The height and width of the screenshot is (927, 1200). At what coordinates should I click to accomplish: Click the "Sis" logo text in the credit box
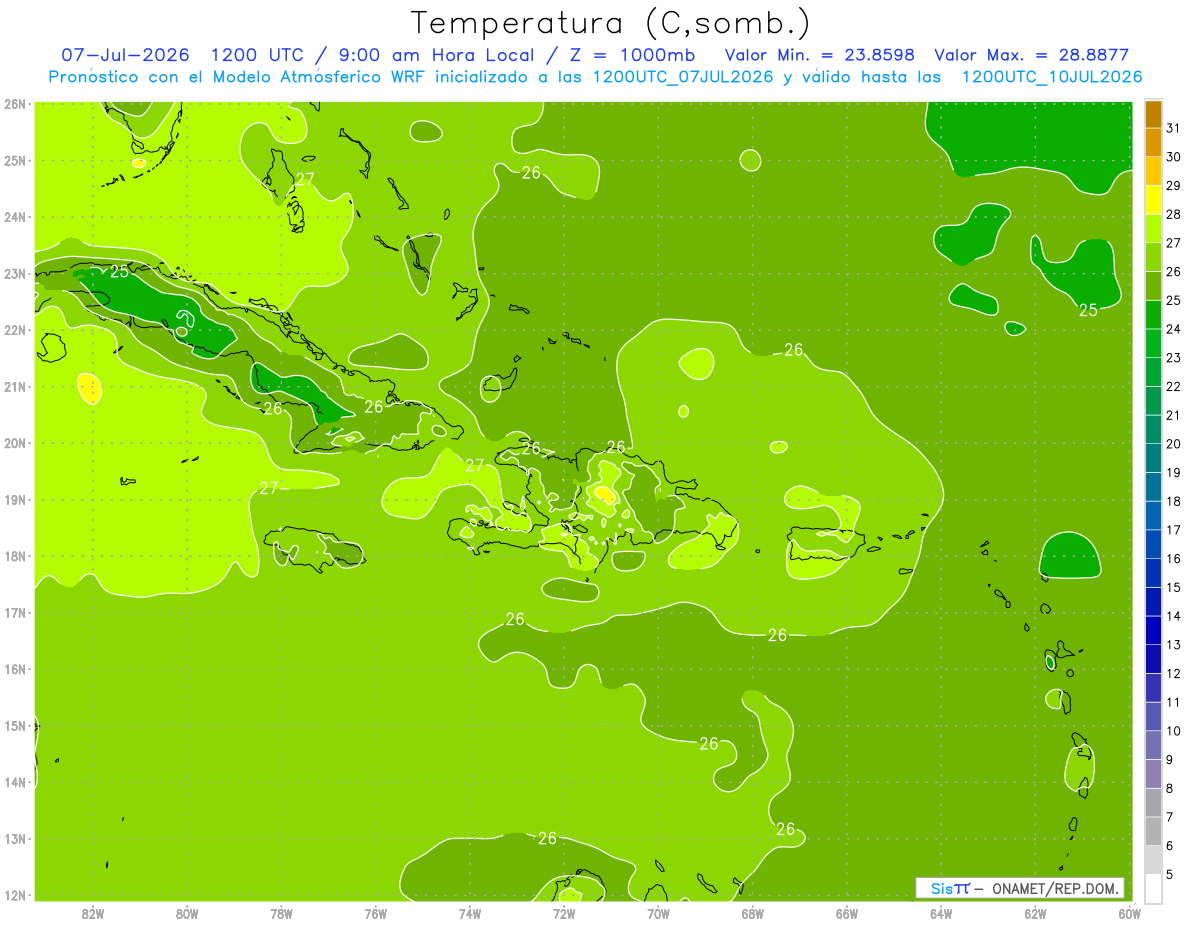[x=941, y=888]
